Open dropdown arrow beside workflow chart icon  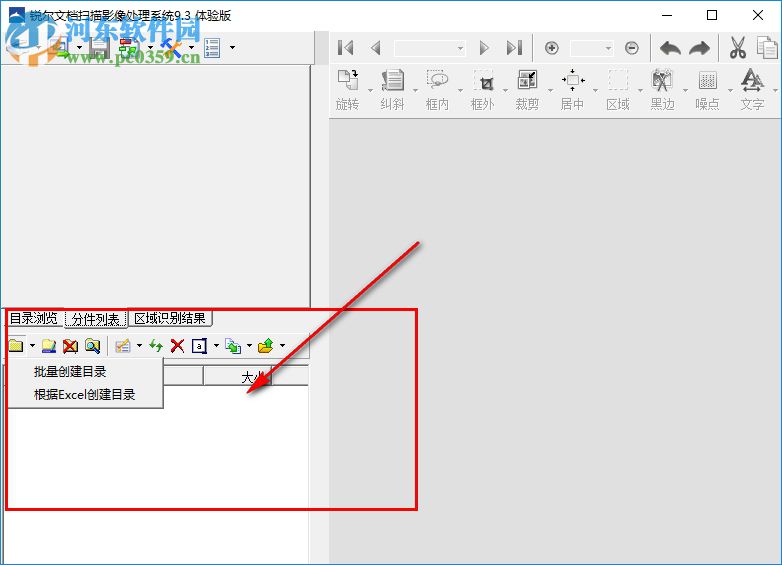150,48
